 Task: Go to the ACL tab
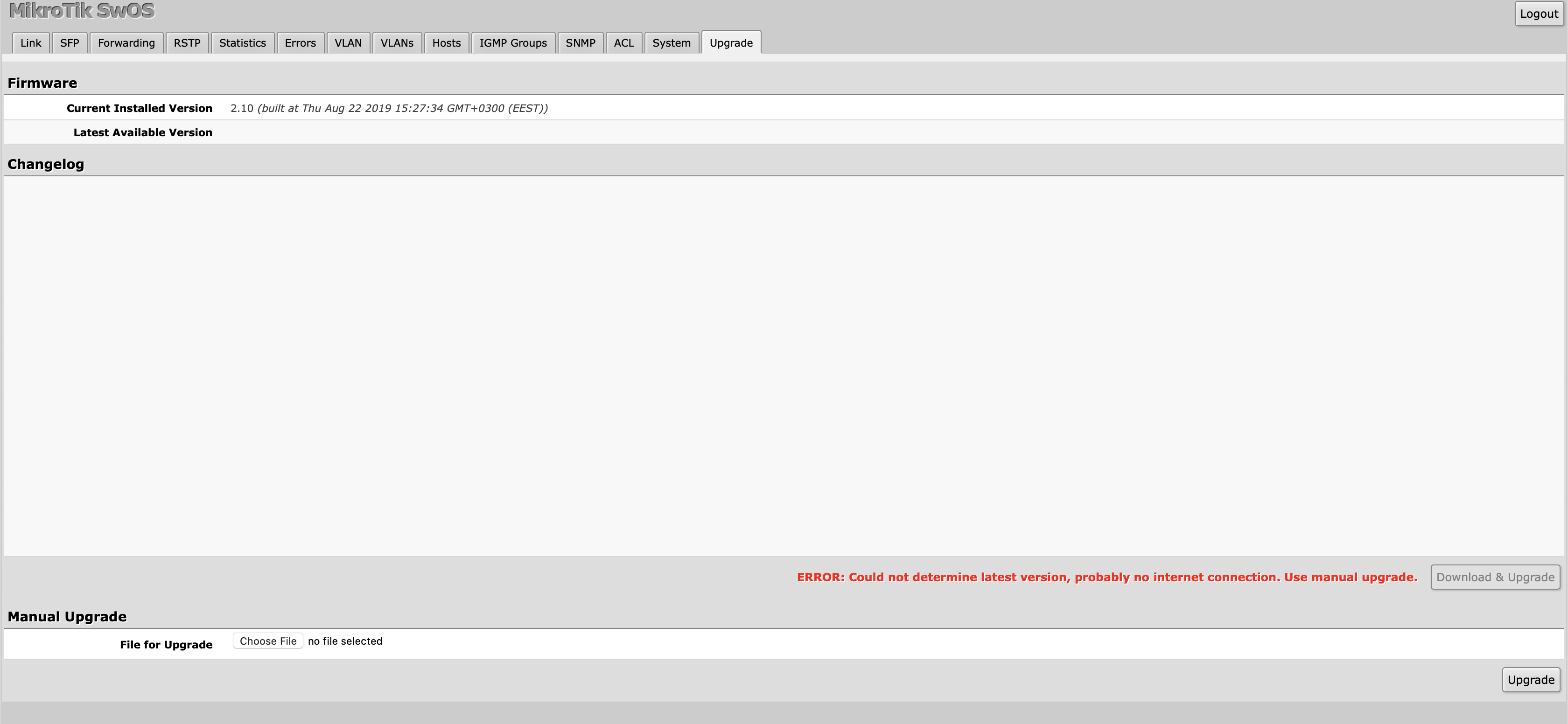pos(624,42)
